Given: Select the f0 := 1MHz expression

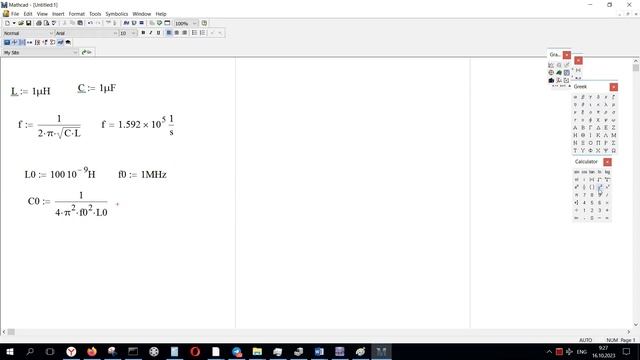Looking at the screenshot, I should [x=142, y=174].
